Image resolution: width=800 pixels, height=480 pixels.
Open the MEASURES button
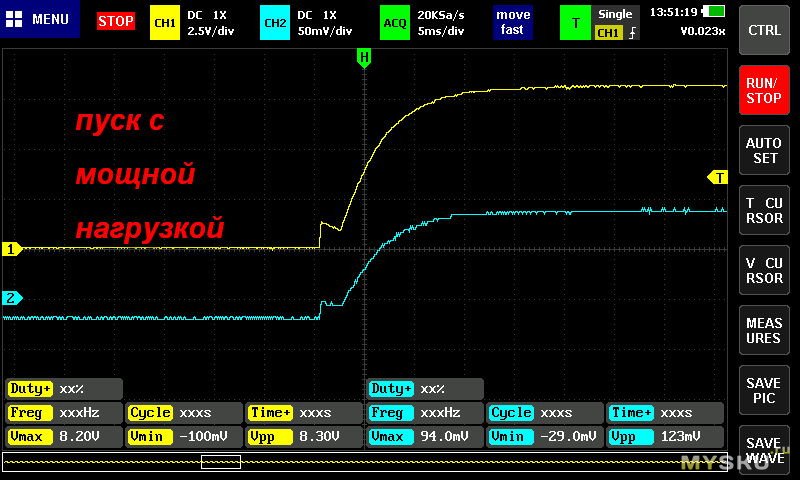click(764, 331)
